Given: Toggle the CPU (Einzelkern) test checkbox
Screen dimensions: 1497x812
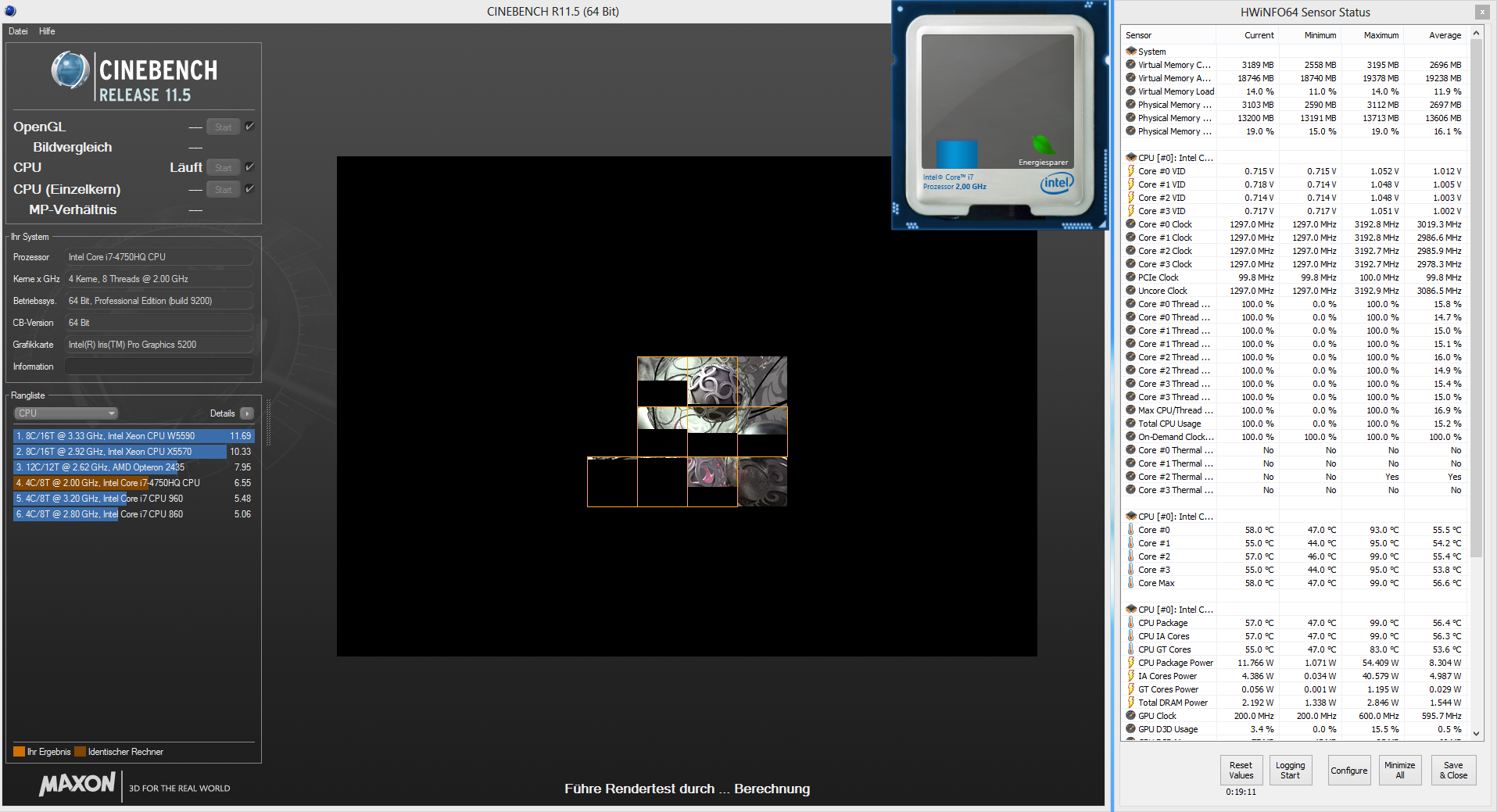Looking at the screenshot, I should [249, 188].
